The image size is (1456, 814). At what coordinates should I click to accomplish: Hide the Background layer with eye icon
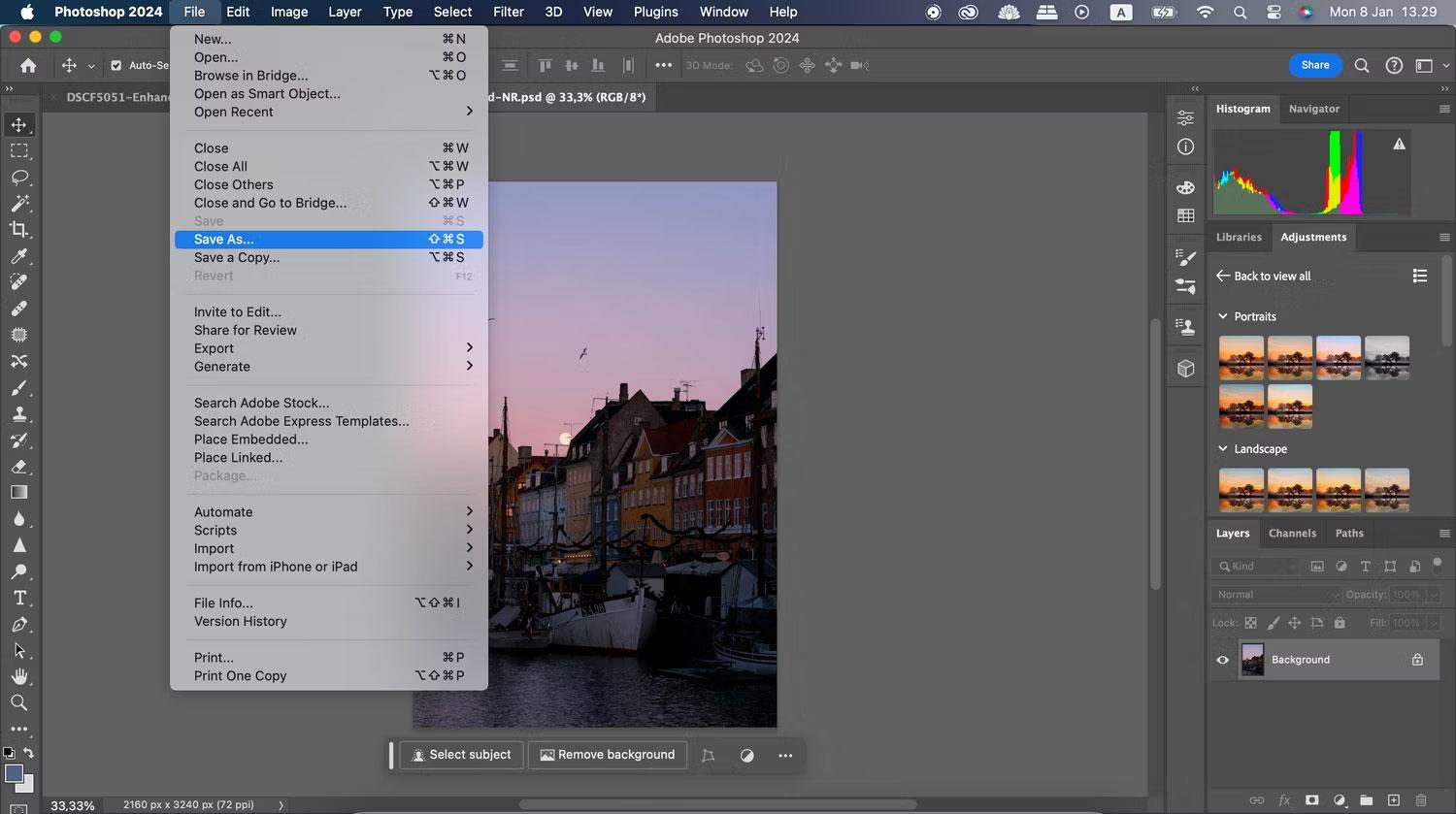tap(1222, 660)
